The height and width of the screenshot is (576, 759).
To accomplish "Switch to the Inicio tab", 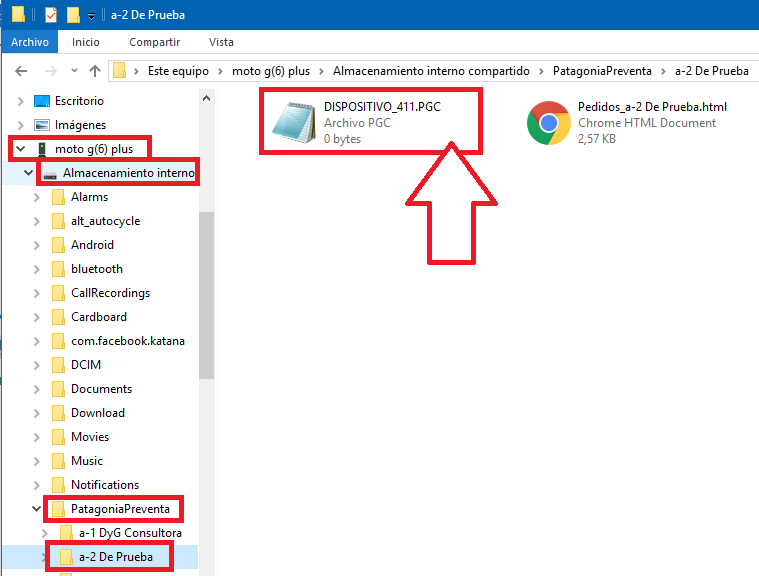I will tap(86, 42).
